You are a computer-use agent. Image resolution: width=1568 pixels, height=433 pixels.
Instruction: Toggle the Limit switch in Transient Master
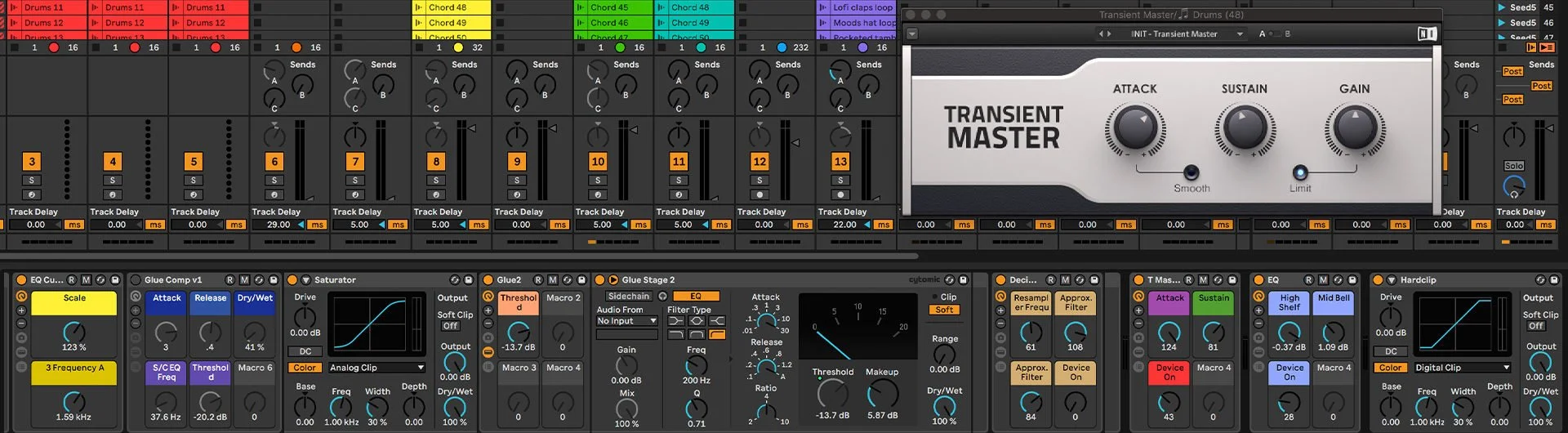(x=1300, y=172)
